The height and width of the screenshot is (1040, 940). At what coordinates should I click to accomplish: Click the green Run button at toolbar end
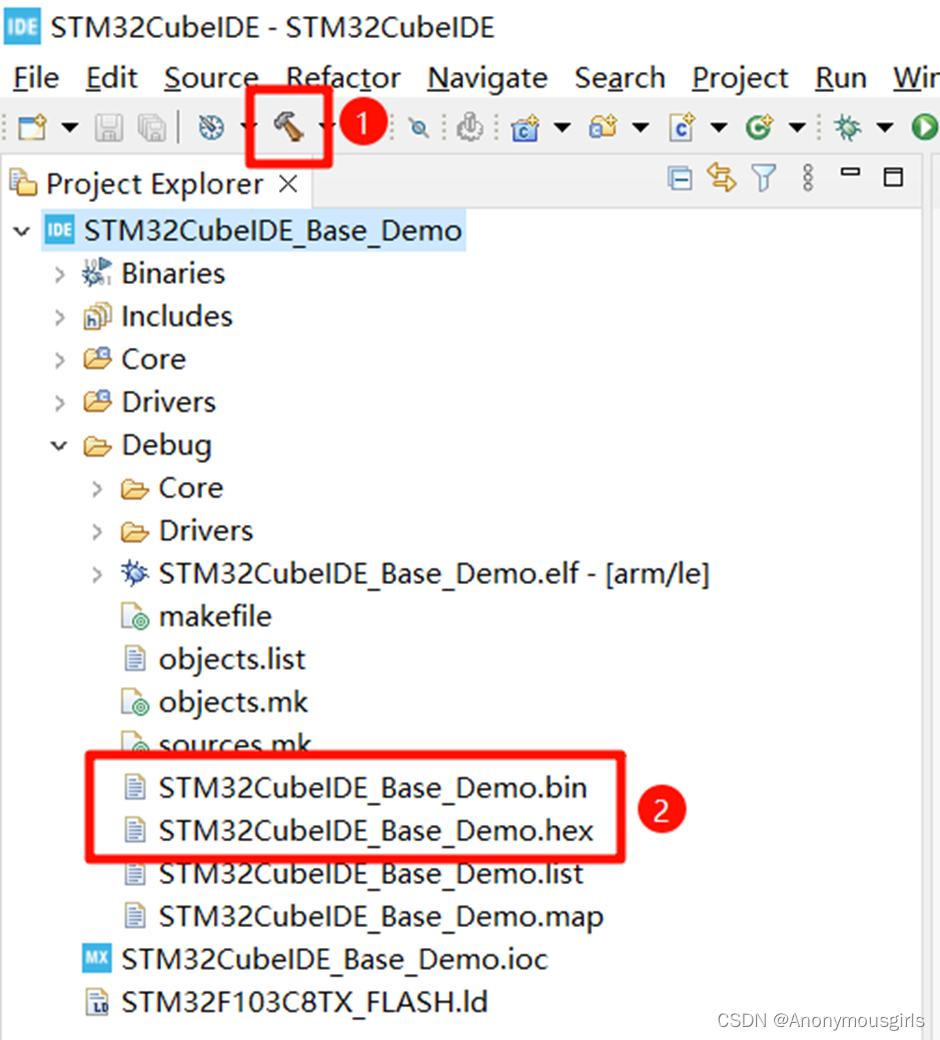point(925,128)
